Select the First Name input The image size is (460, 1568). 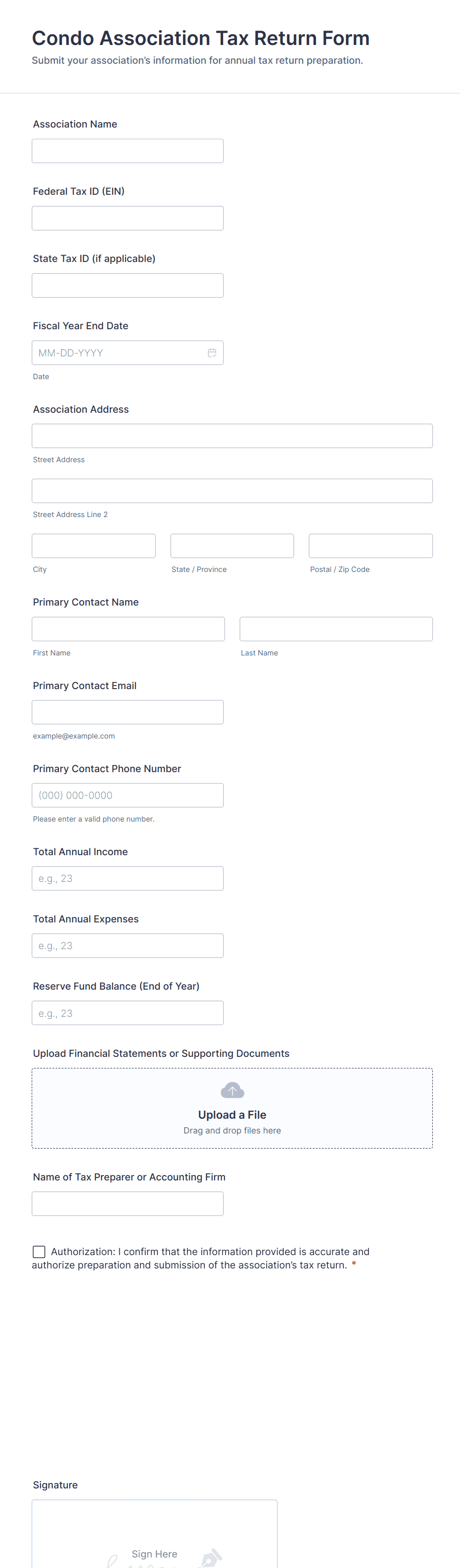[128, 629]
